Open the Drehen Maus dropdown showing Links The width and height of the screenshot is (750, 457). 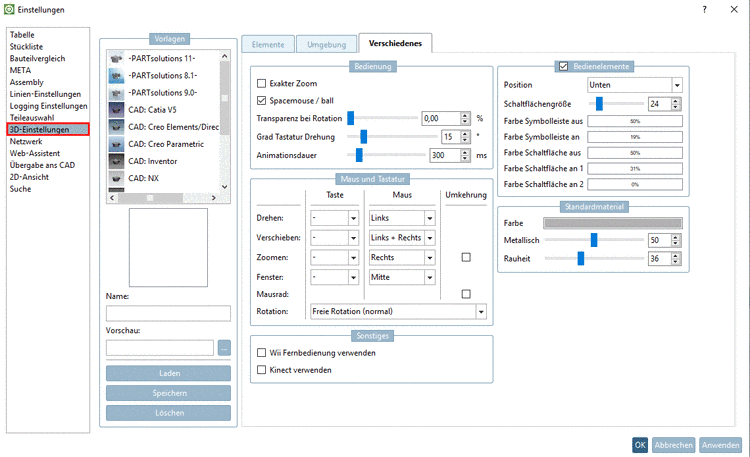(x=402, y=218)
